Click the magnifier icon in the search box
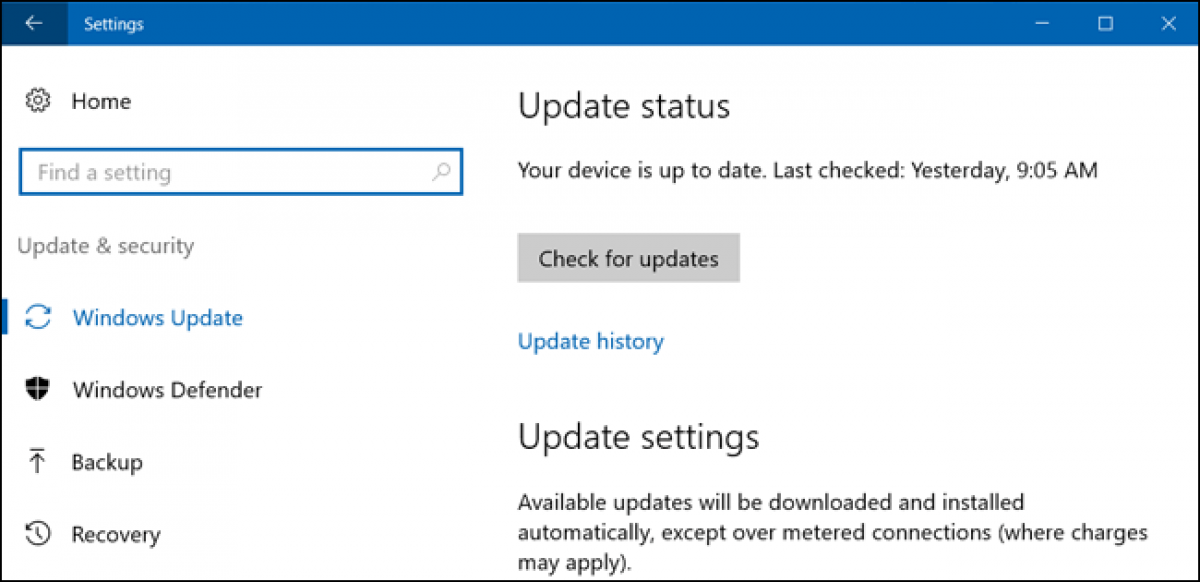 [440, 172]
